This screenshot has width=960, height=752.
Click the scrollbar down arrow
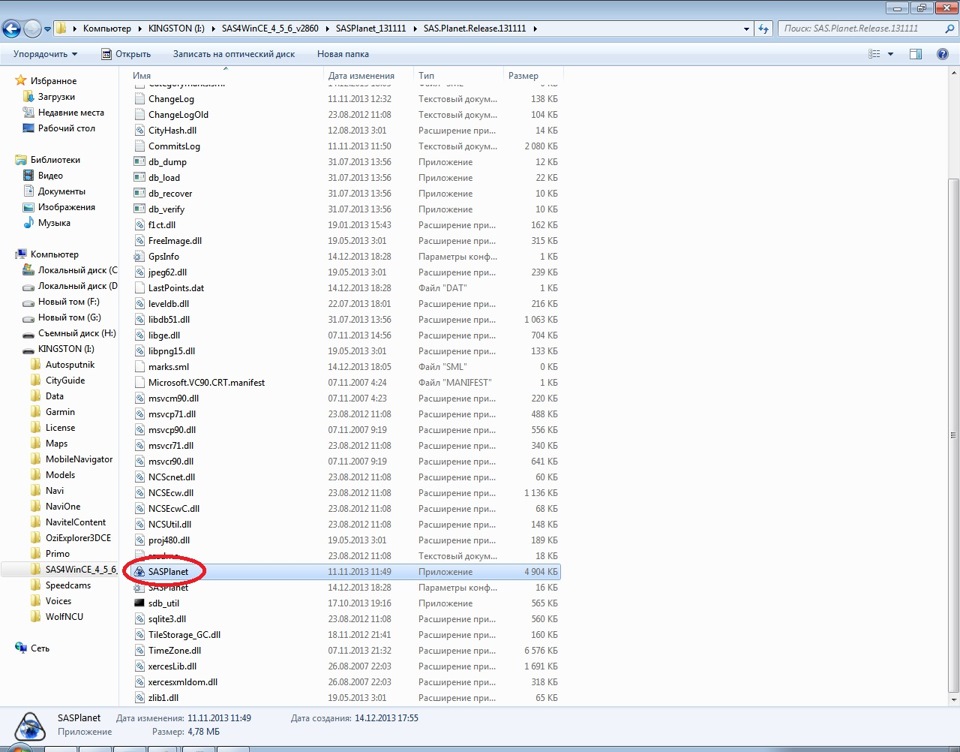pos(954,699)
